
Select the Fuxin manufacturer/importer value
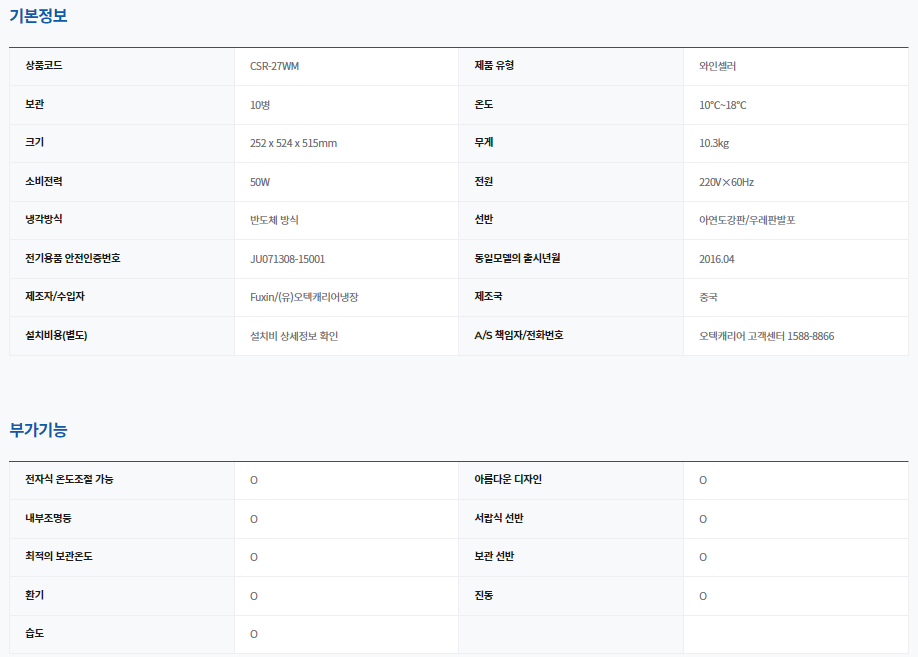click(304, 298)
